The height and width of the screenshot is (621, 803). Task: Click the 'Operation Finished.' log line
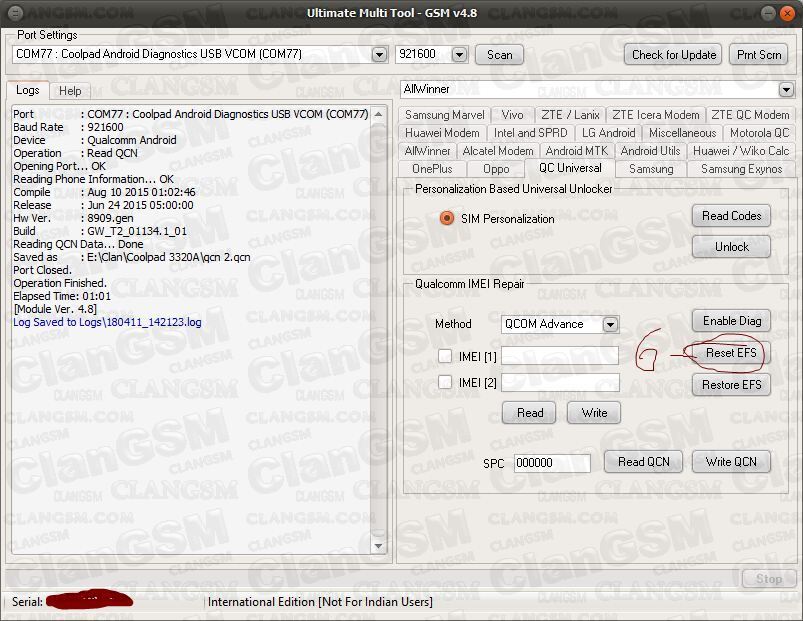60,283
